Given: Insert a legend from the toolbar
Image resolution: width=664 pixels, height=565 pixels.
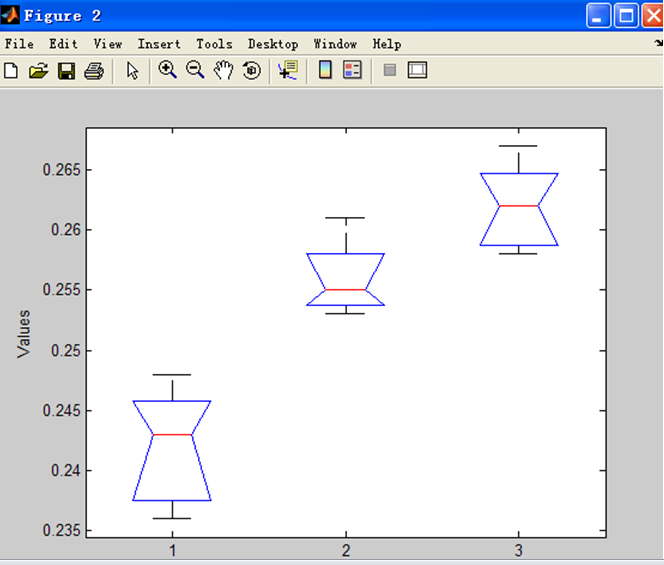Looking at the screenshot, I should tap(352, 70).
